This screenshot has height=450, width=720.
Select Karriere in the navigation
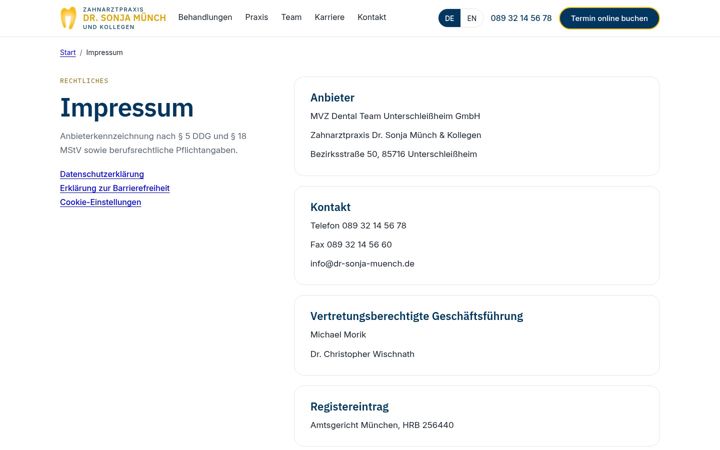(x=329, y=17)
